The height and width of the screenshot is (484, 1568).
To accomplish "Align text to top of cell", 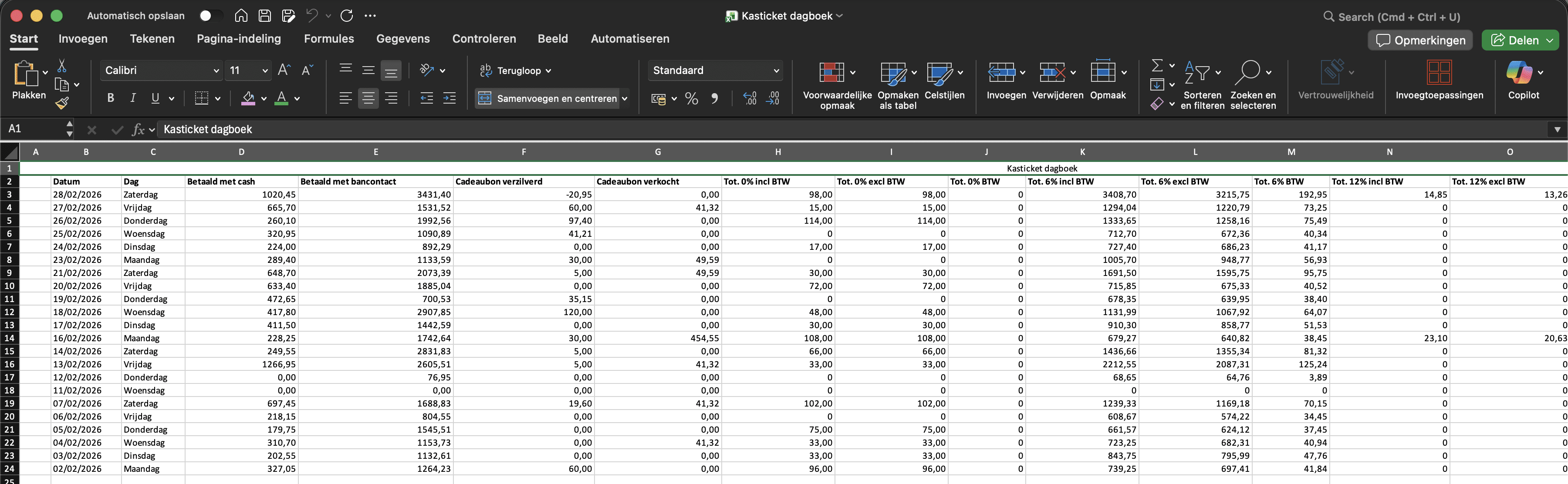I will (x=346, y=70).
